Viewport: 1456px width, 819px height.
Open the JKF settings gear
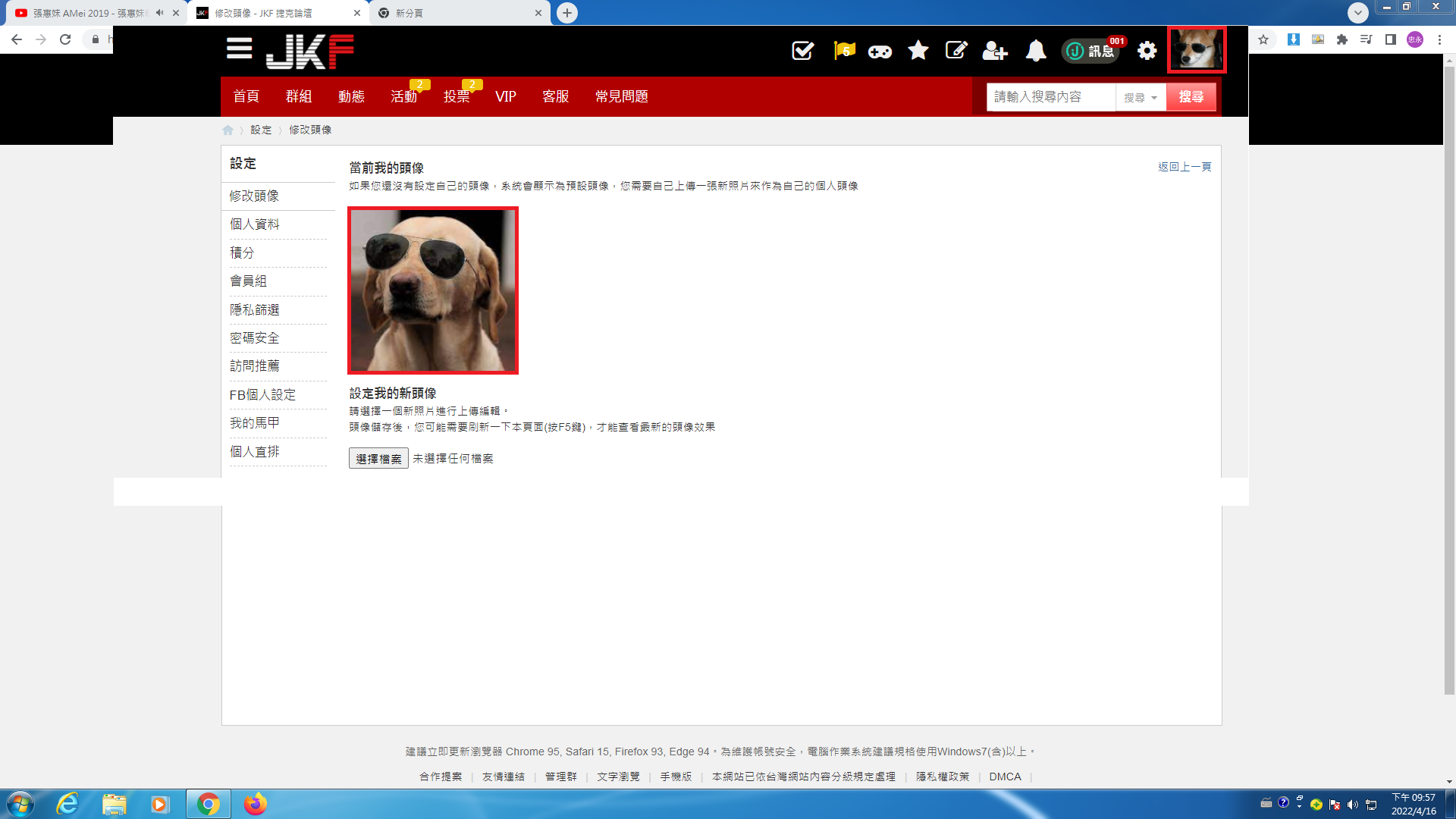click(x=1147, y=51)
